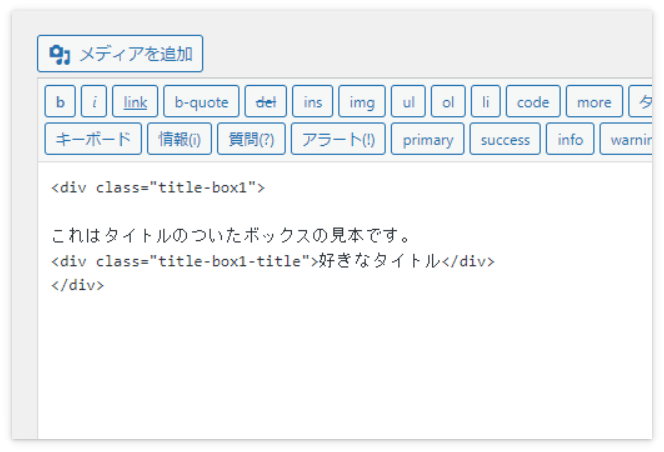This screenshot has width=664, height=452.
Task: Insert more tag with more button
Action: tap(595, 102)
